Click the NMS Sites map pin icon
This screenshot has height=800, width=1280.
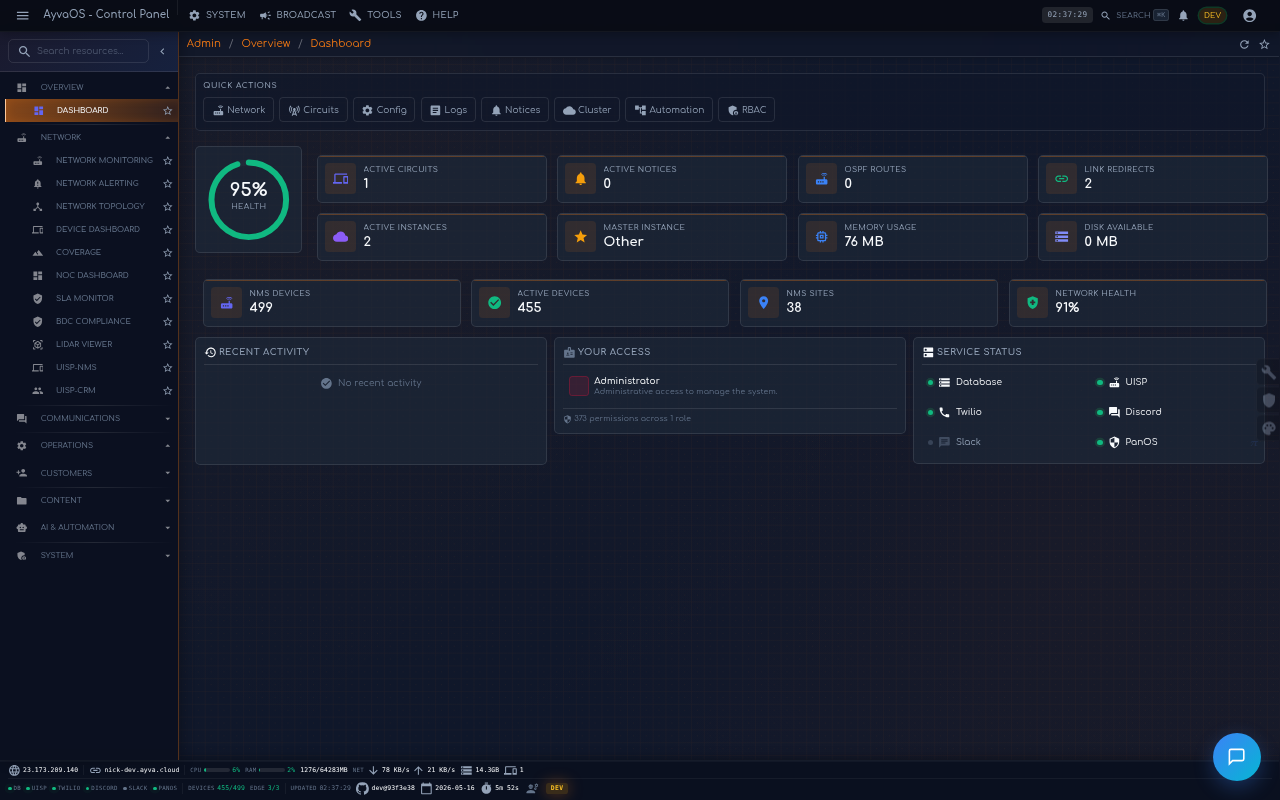tap(763, 303)
